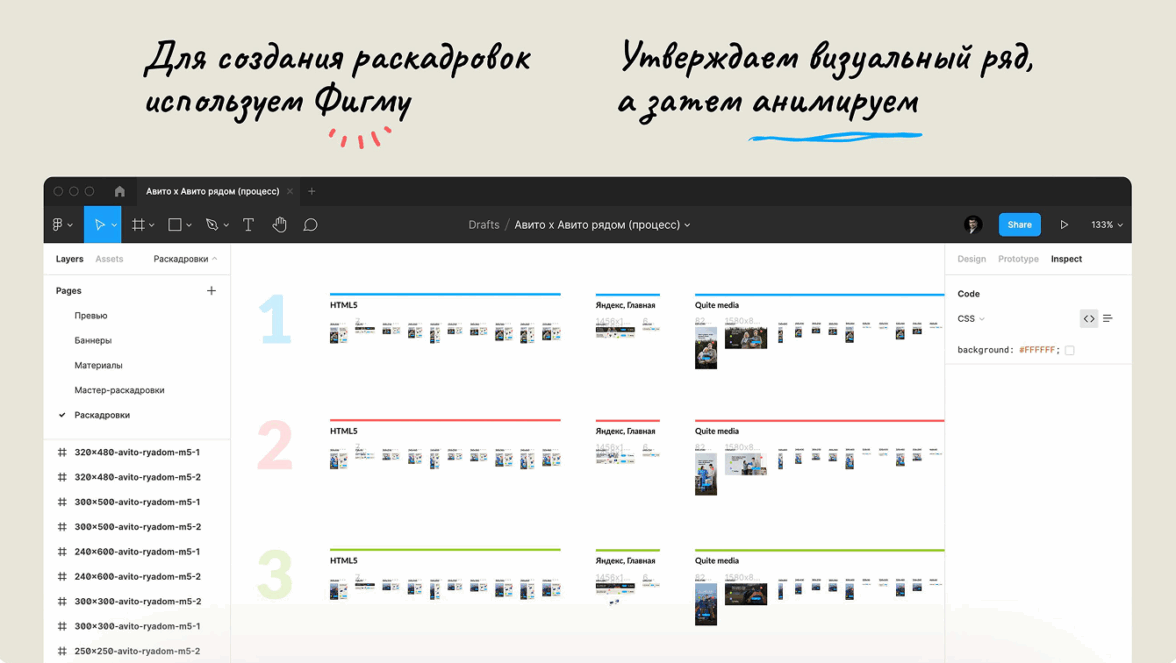Click the #FFFFFF background color swatch
Image resolution: width=1176 pixels, height=663 pixels.
tap(1070, 350)
